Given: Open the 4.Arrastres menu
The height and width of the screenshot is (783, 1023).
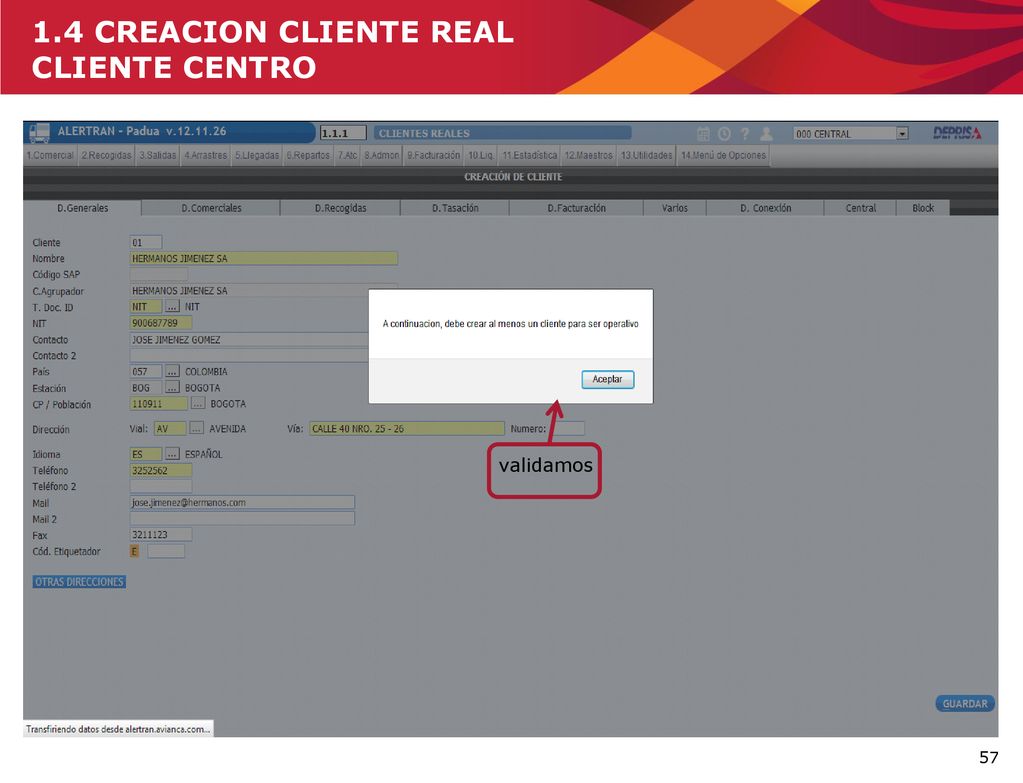Looking at the screenshot, I should (205, 155).
